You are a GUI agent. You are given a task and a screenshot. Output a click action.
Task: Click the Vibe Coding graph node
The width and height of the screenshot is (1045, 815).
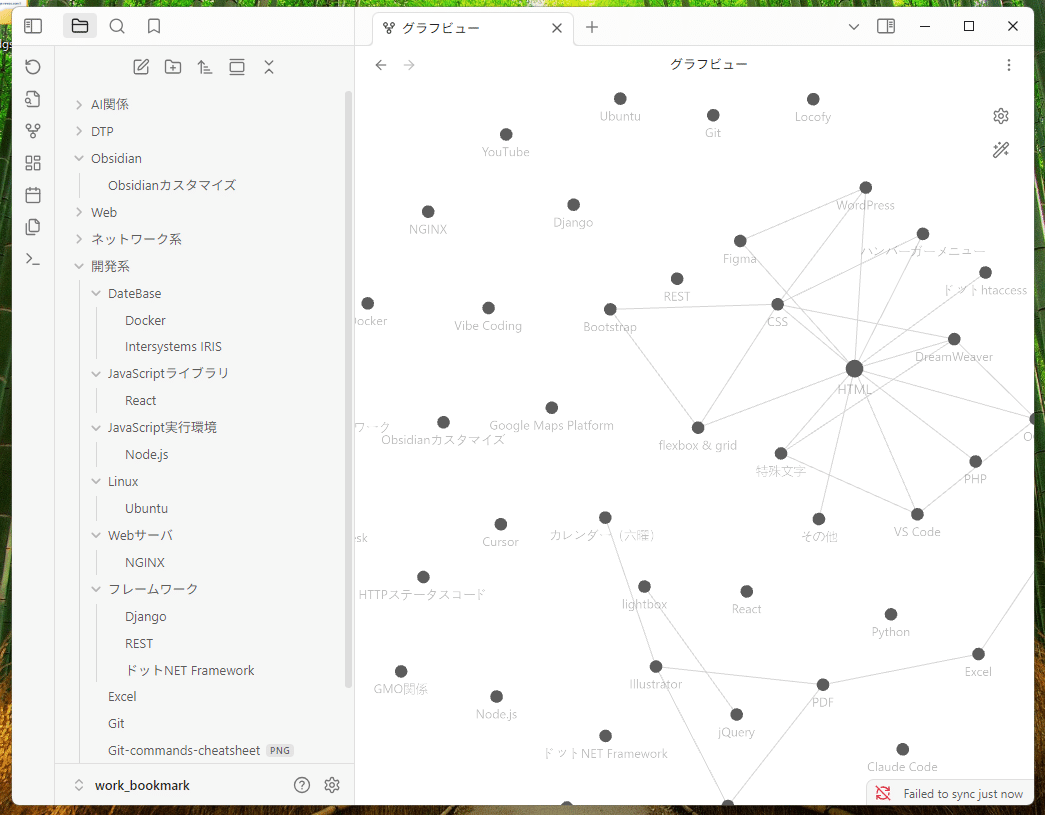point(489,308)
